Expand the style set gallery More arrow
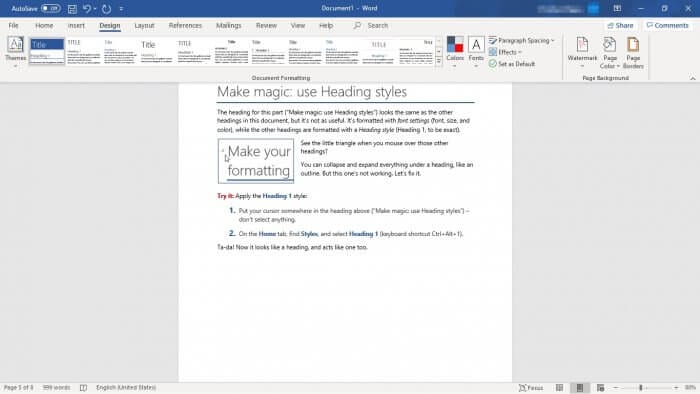The height and width of the screenshot is (394, 700). (x=439, y=62)
